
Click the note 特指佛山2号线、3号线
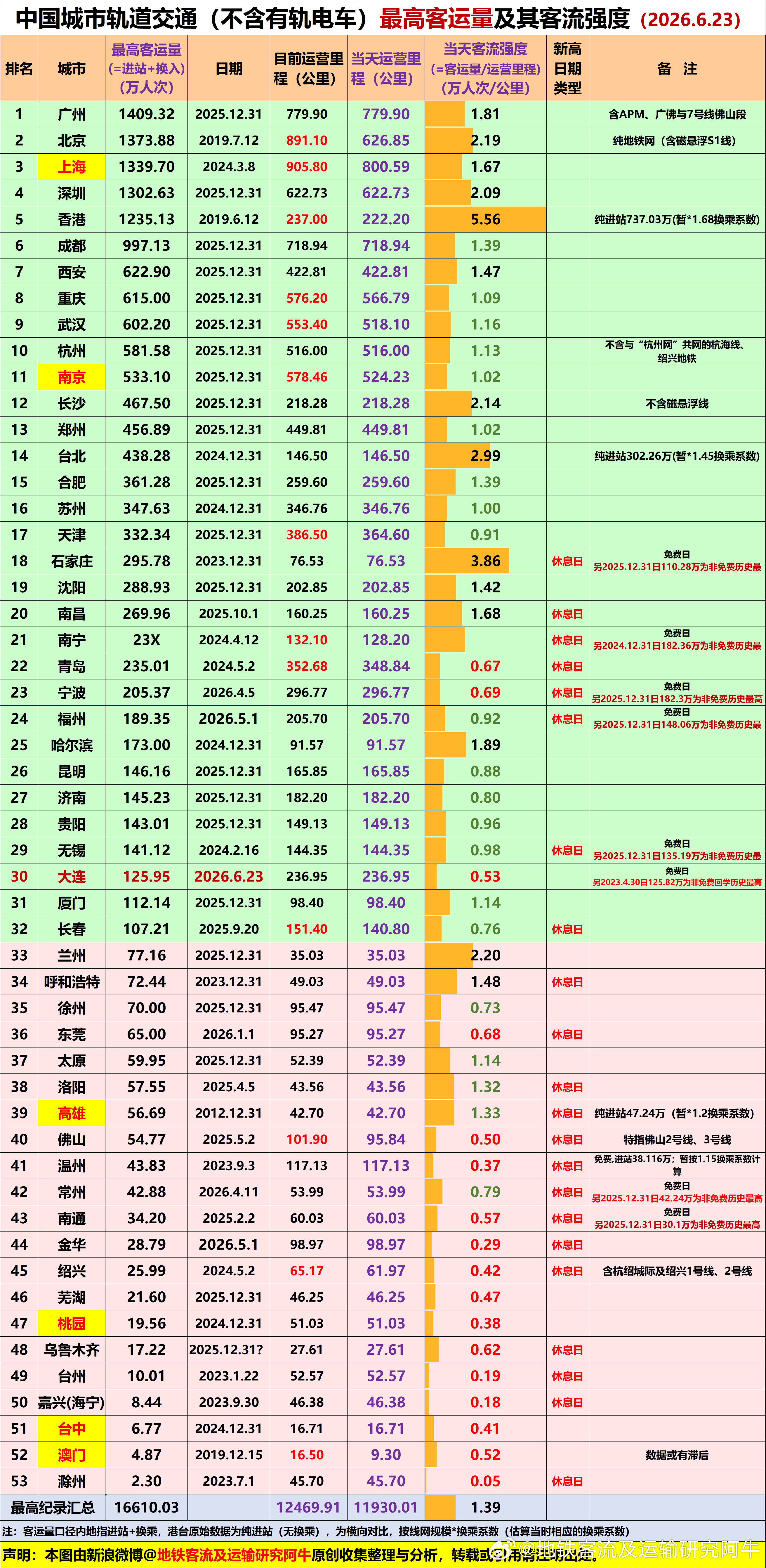point(677,1139)
